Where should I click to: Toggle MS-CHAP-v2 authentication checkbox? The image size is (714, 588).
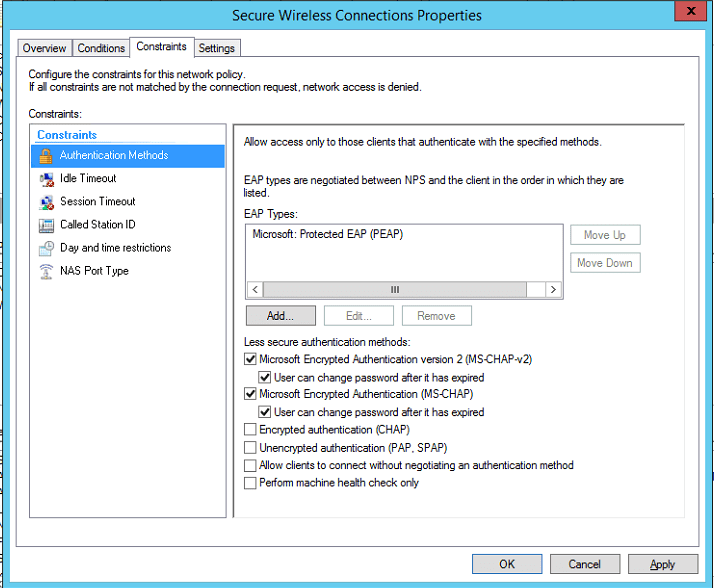click(250, 359)
